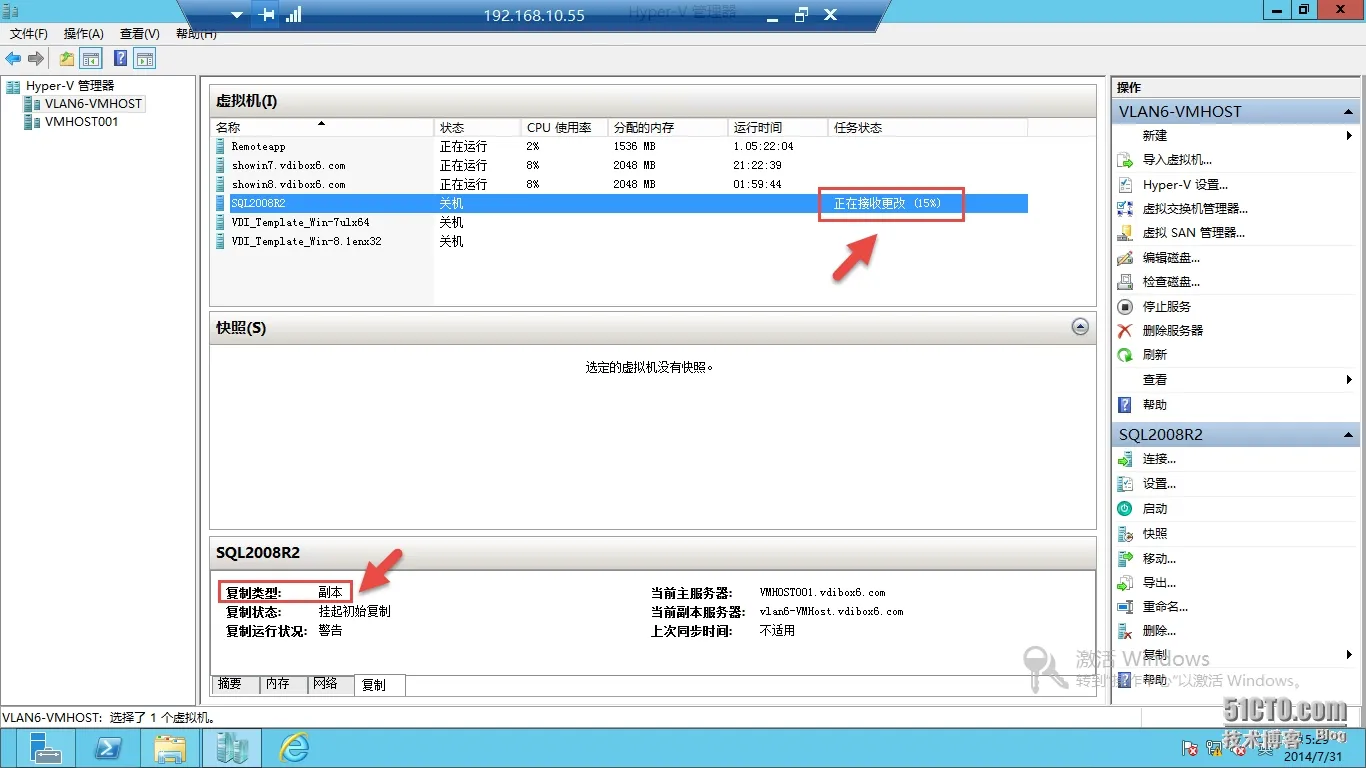Open the 操作(A) menu
The width and height of the screenshot is (1366, 768).
84,34
